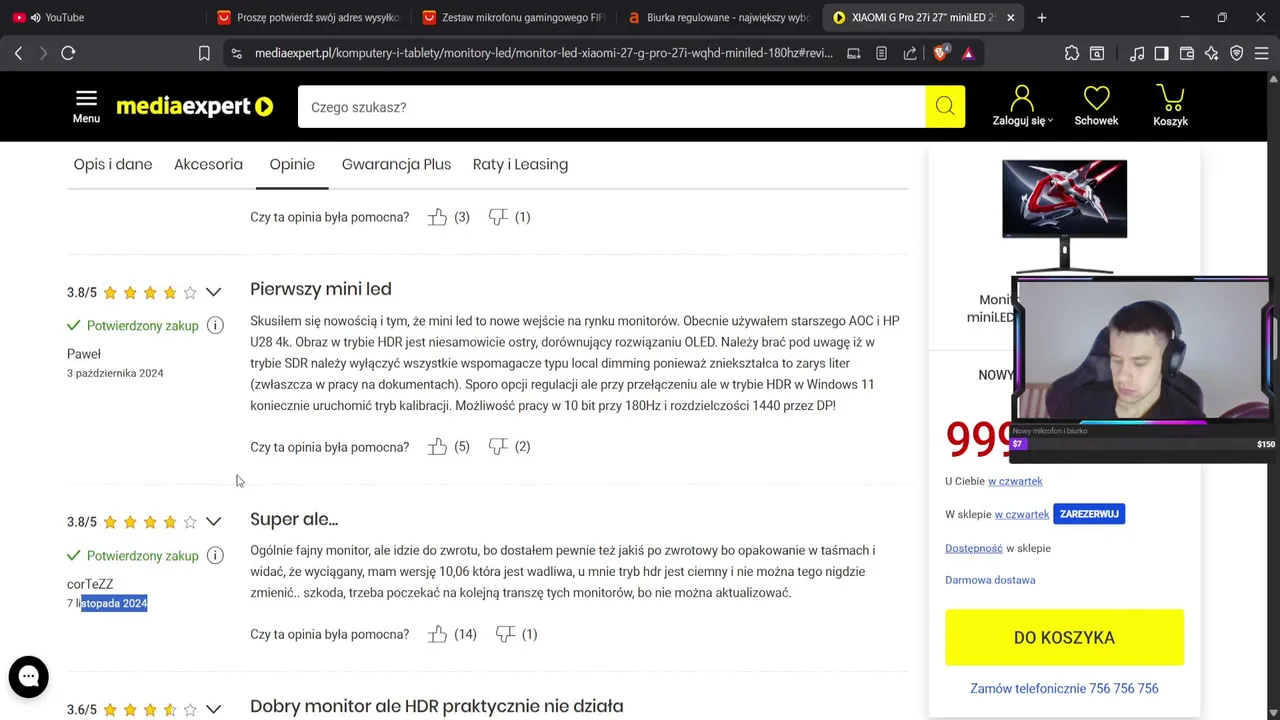Click the ZAREZERWUJ button
The width and height of the screenshot is (1280, 720).
tap(1089, 514)
